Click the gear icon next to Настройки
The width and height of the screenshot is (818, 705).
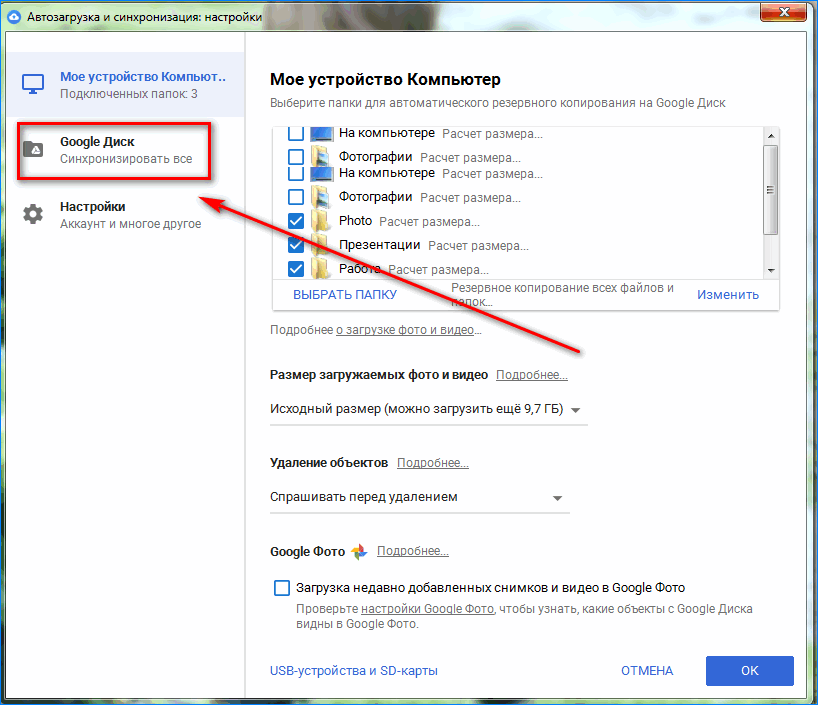33,214
